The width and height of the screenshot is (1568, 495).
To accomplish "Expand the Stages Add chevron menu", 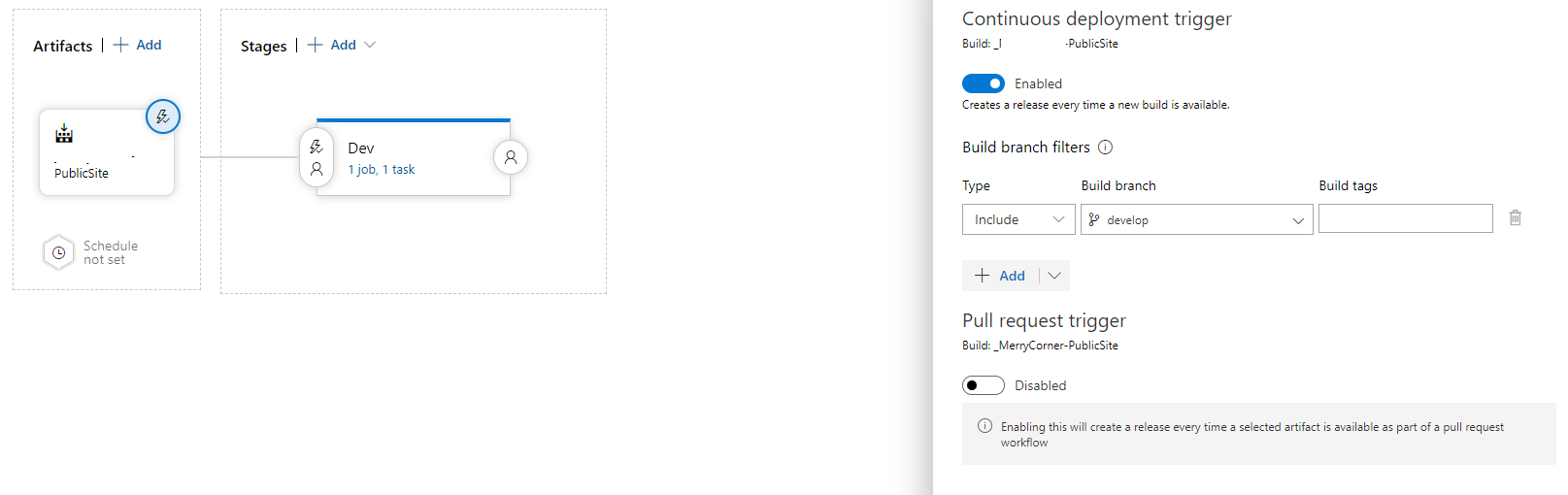I will coord(369,45).
